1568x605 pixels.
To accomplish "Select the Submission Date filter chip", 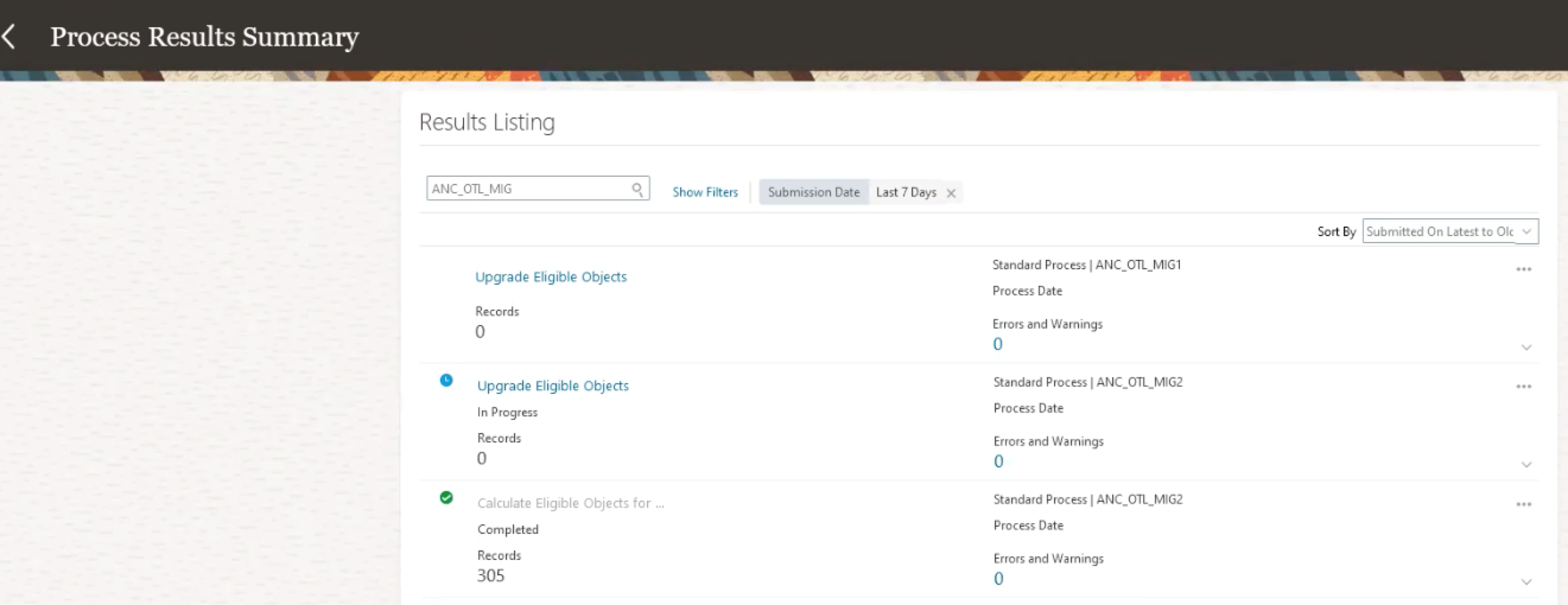I will 814,192.
